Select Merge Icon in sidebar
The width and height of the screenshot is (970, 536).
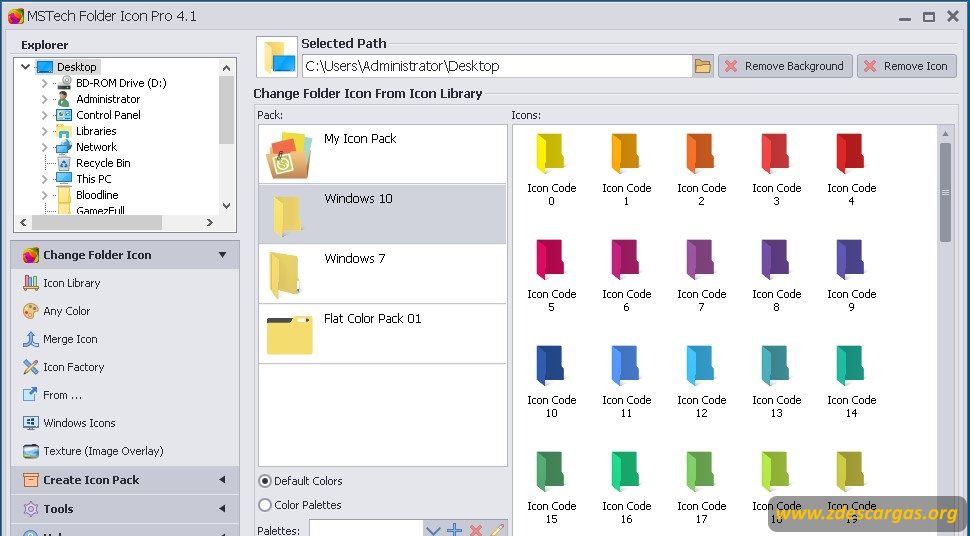(x=60, y=339)
